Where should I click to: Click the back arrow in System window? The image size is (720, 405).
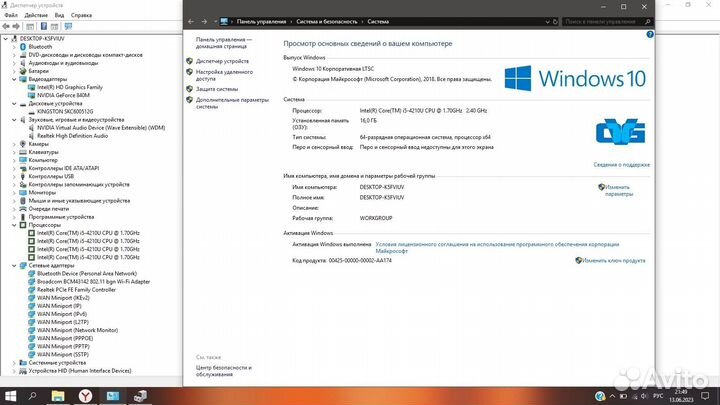click(191, 22)
